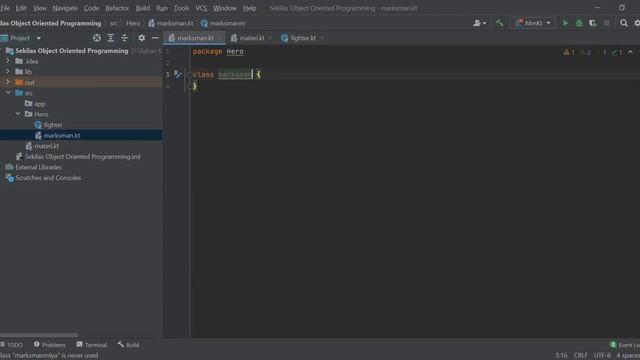
Task: Click the inspection widget up arrow
Action: coord(630,52)
